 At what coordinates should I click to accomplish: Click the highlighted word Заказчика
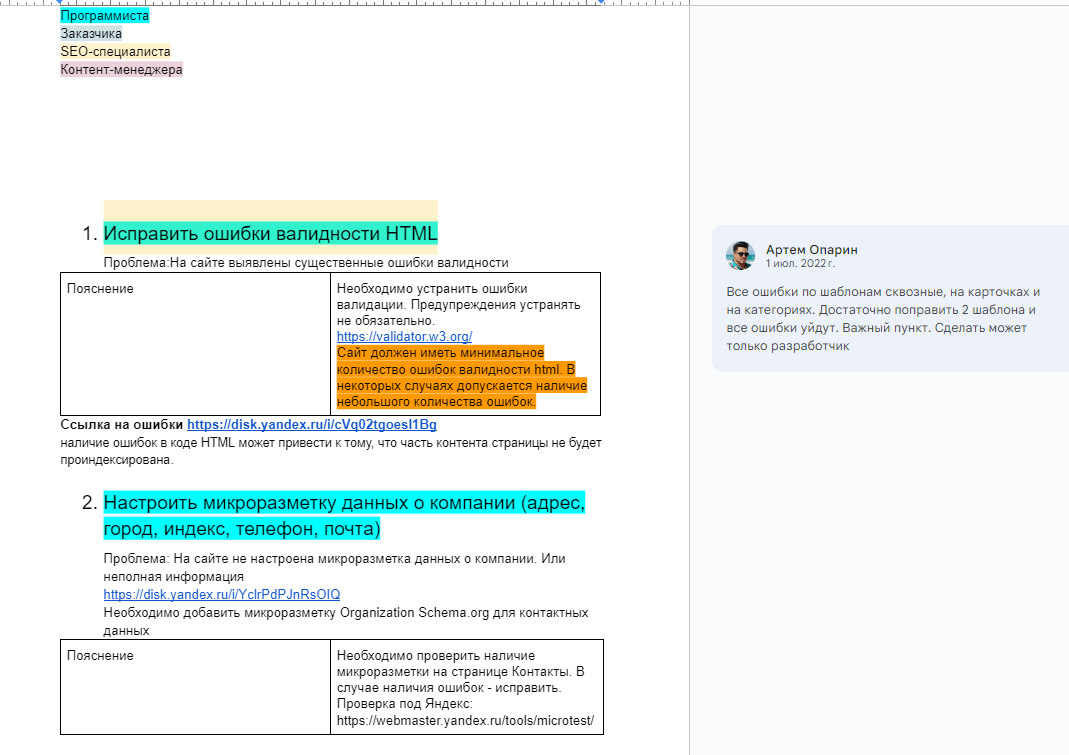pyautogui.click(x=91, y=33)
